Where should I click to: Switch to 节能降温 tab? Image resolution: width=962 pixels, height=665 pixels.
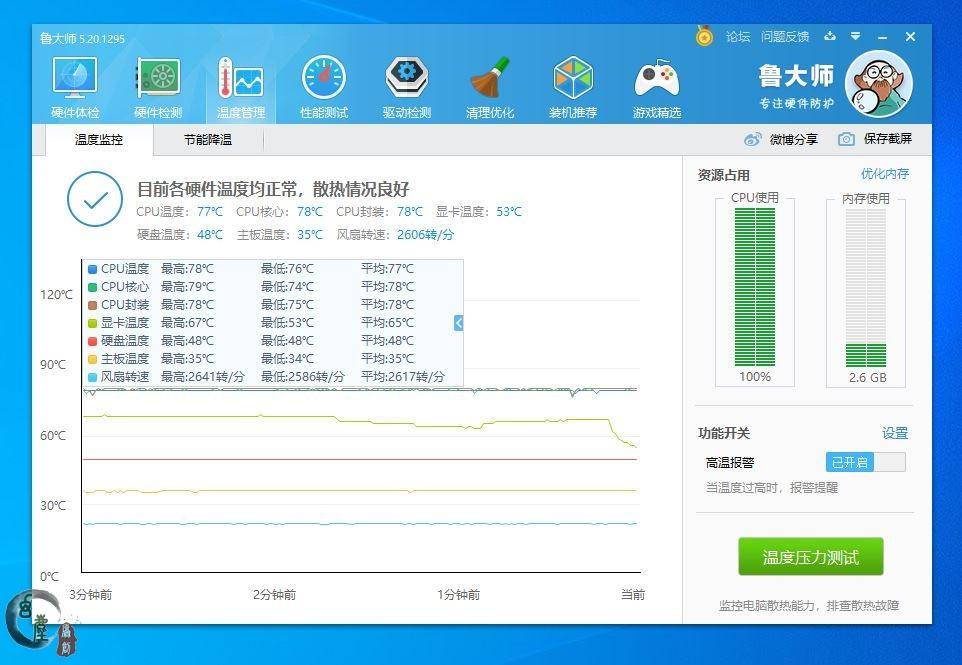(208, 140)
